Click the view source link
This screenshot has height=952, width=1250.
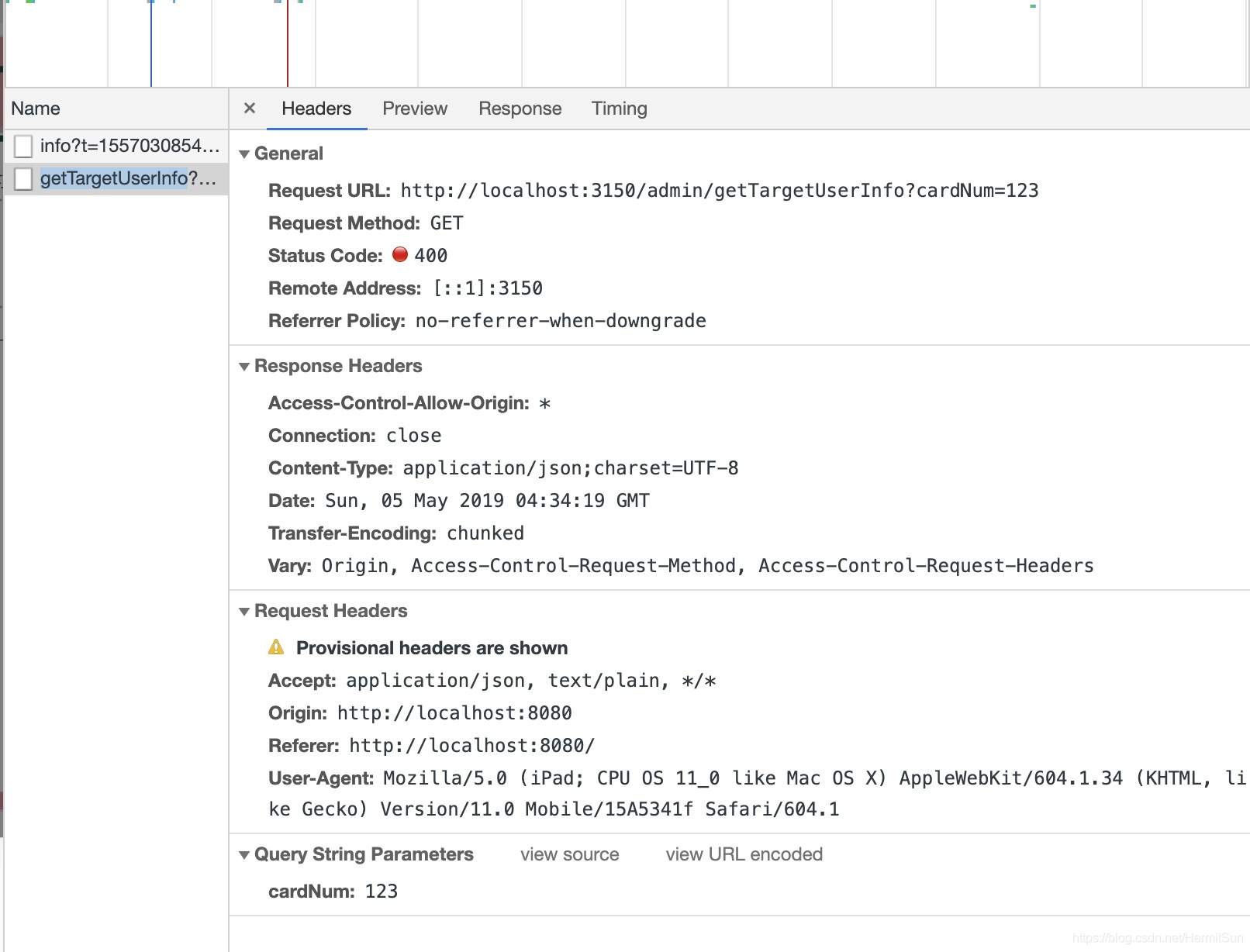click(569, 854)
